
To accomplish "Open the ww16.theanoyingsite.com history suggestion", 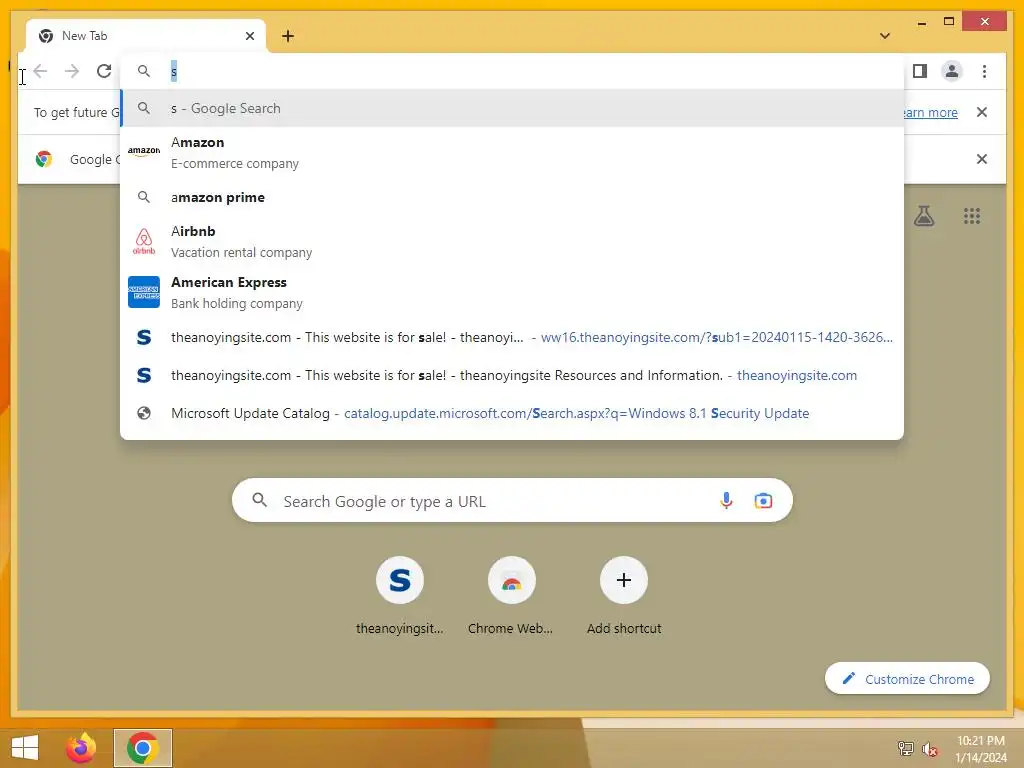I will point(512,338).
